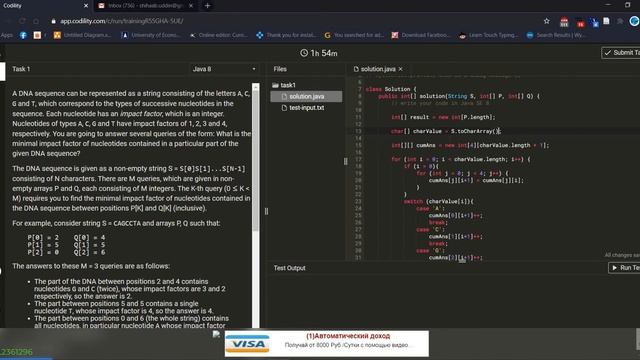Collapse the task1 folder
Screen dimensions: 640x360
coord(284,85)
